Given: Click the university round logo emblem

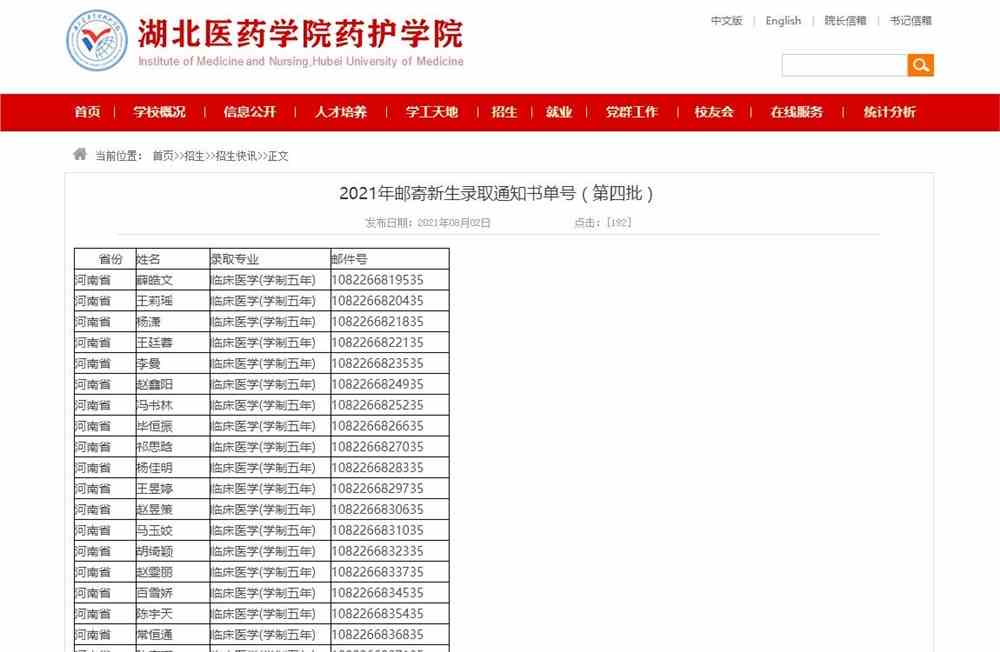Looking at the screenshot, I should [x=97, y=40].
